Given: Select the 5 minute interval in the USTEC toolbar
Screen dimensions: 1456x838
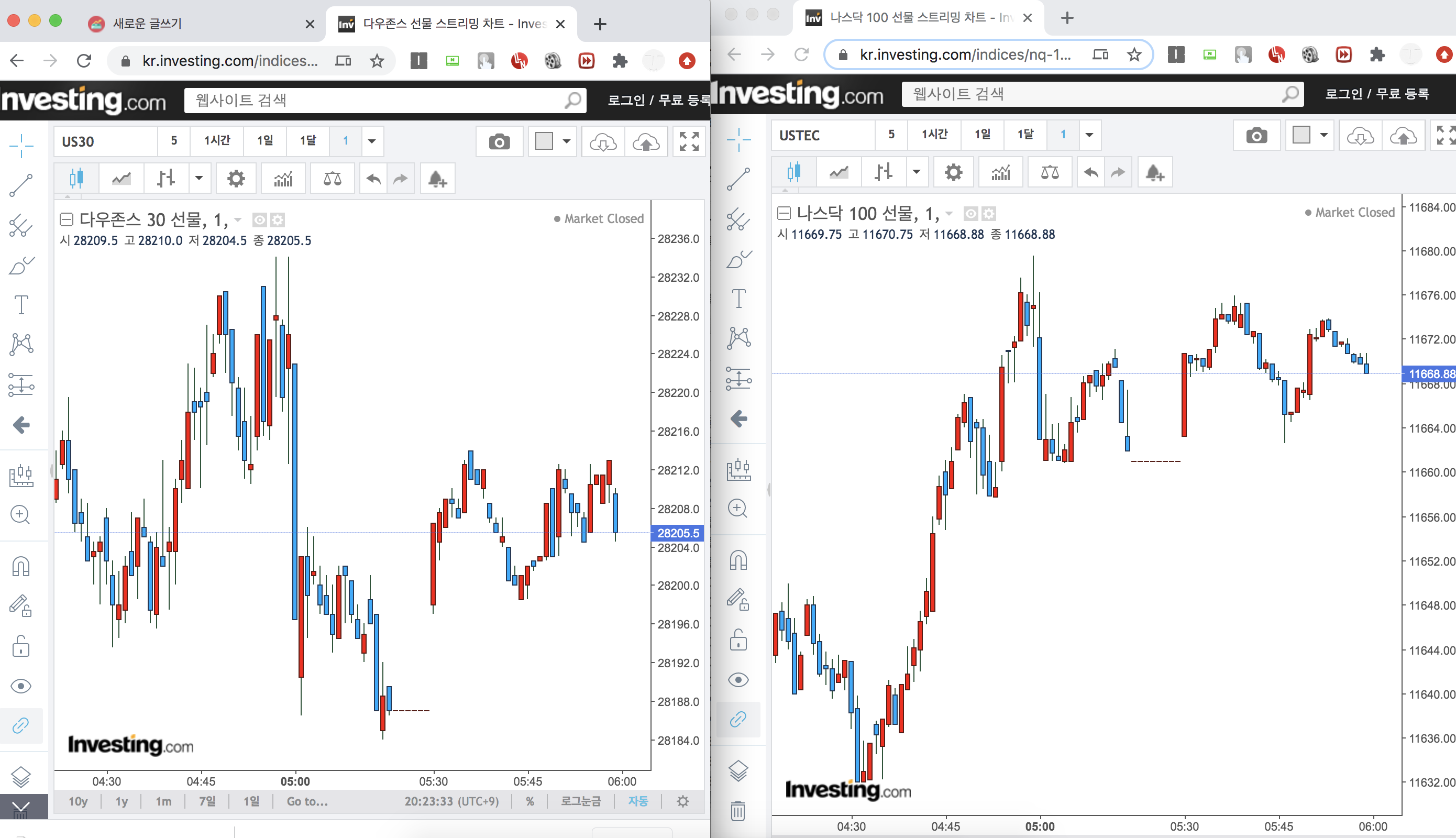Looking at the screenshot, I should (x=891, y=135).
